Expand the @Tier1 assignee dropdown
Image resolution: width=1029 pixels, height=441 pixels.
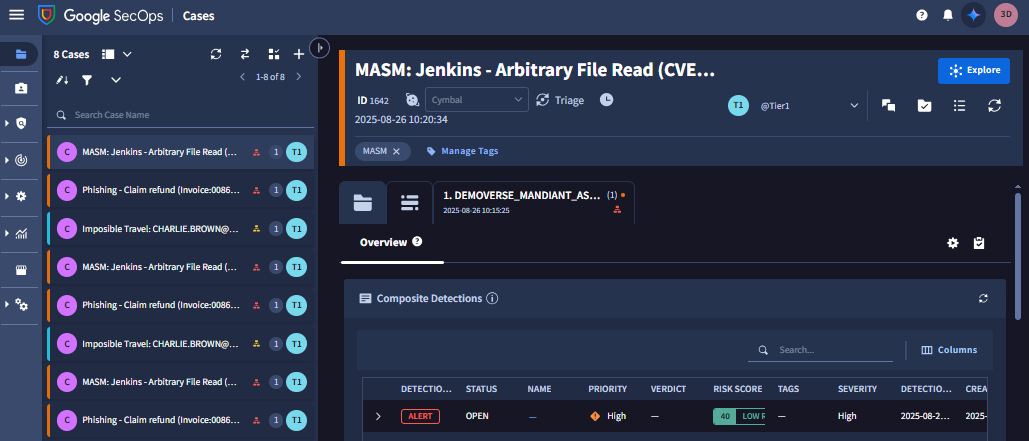coord(853,105)
